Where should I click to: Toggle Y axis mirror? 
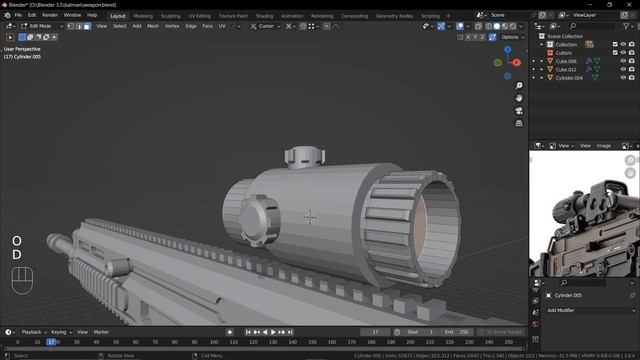pyautogui.click(x=475, y=37)
